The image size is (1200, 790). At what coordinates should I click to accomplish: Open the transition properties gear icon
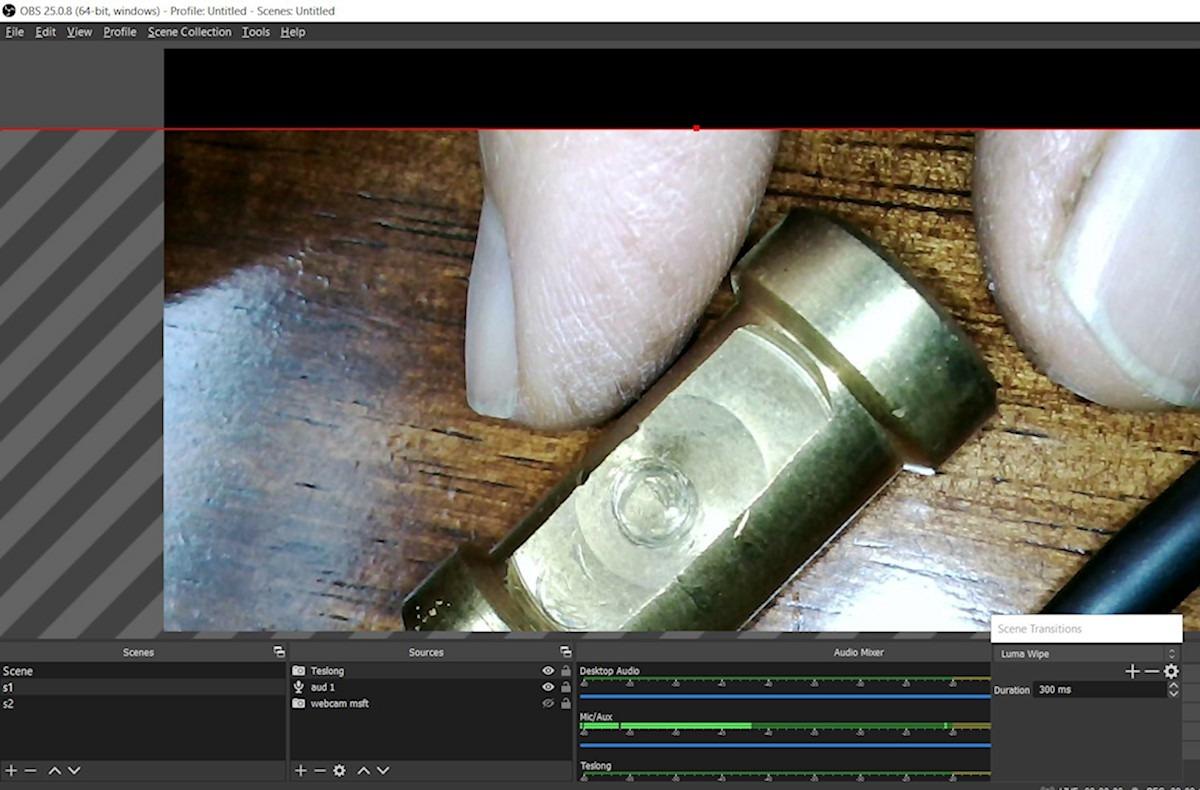(x=1171, y=672)
